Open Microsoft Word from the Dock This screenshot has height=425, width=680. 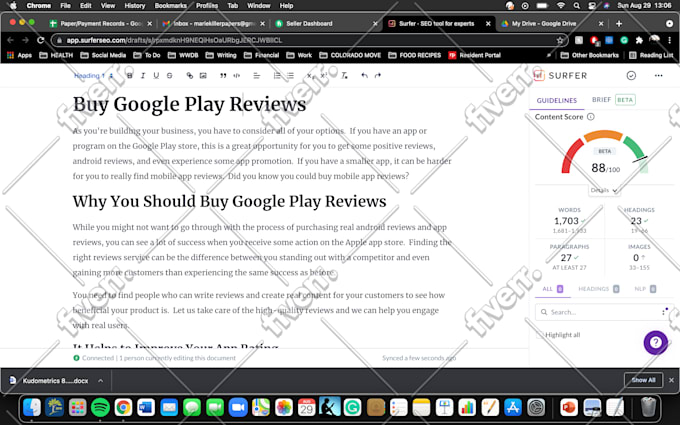[146, 408]
